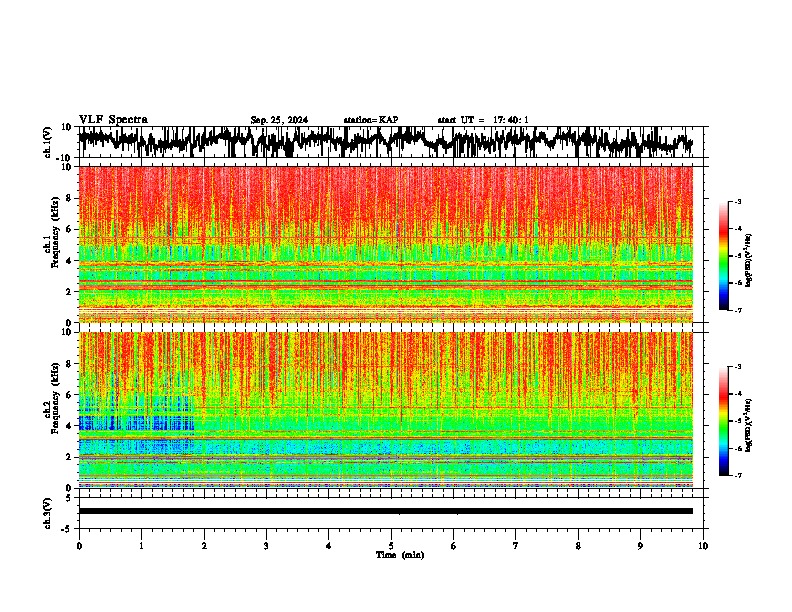Click the "-7" label on ch.2 color scale
The image size is (792, 612).
pyautogui.click(x=737, y=475)
